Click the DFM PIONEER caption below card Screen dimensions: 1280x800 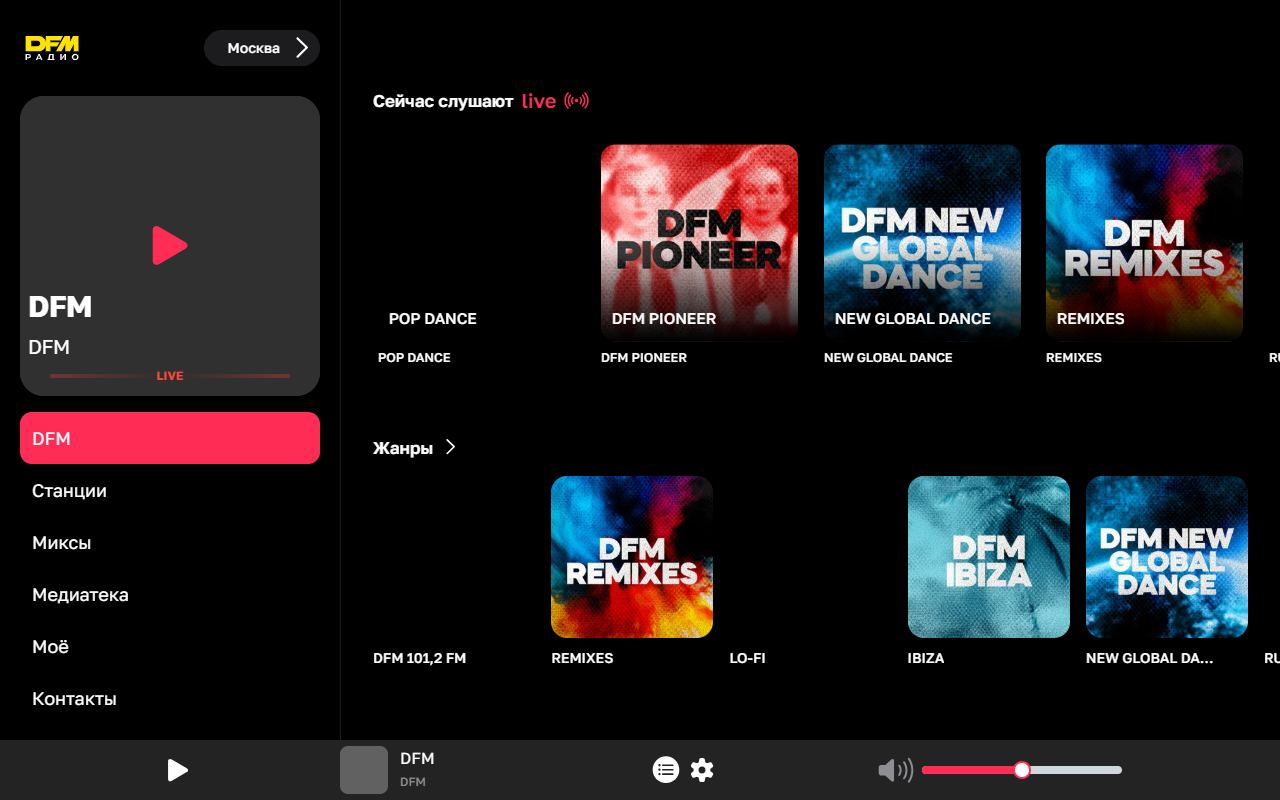coord(644,358)
